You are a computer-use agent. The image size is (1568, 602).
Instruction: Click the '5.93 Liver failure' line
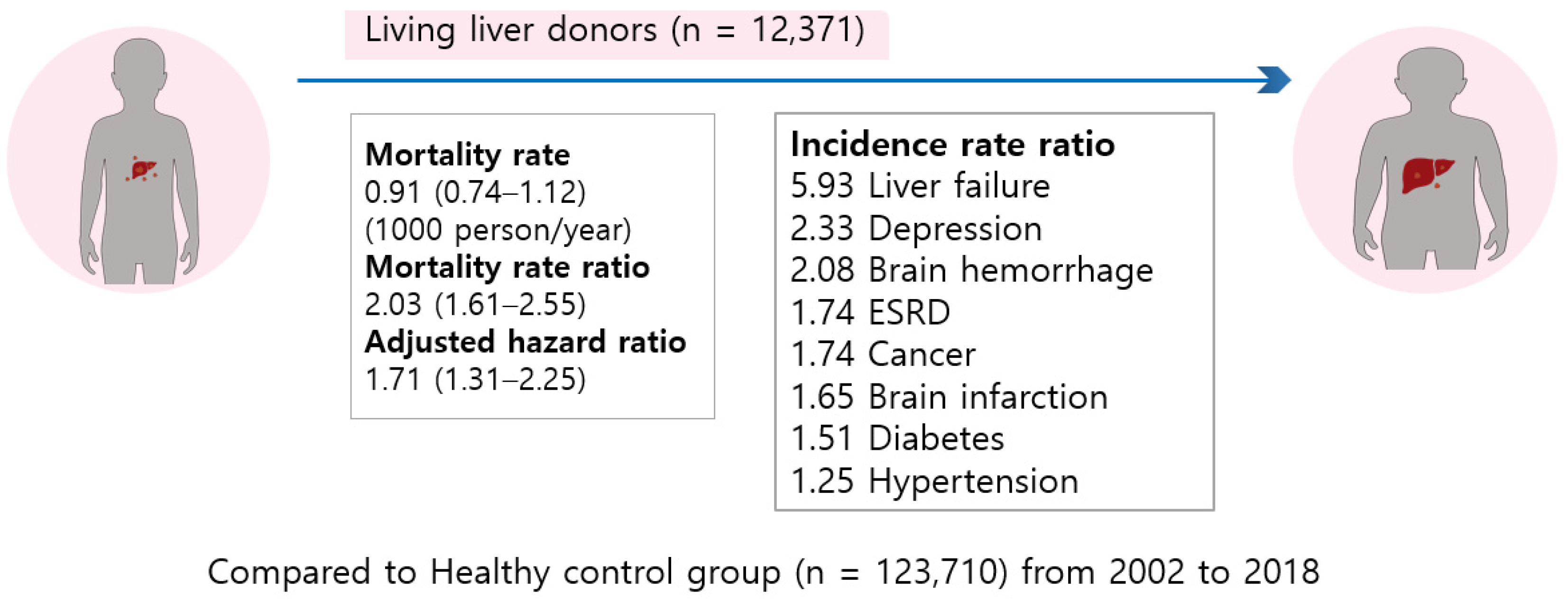click(920, 185)
